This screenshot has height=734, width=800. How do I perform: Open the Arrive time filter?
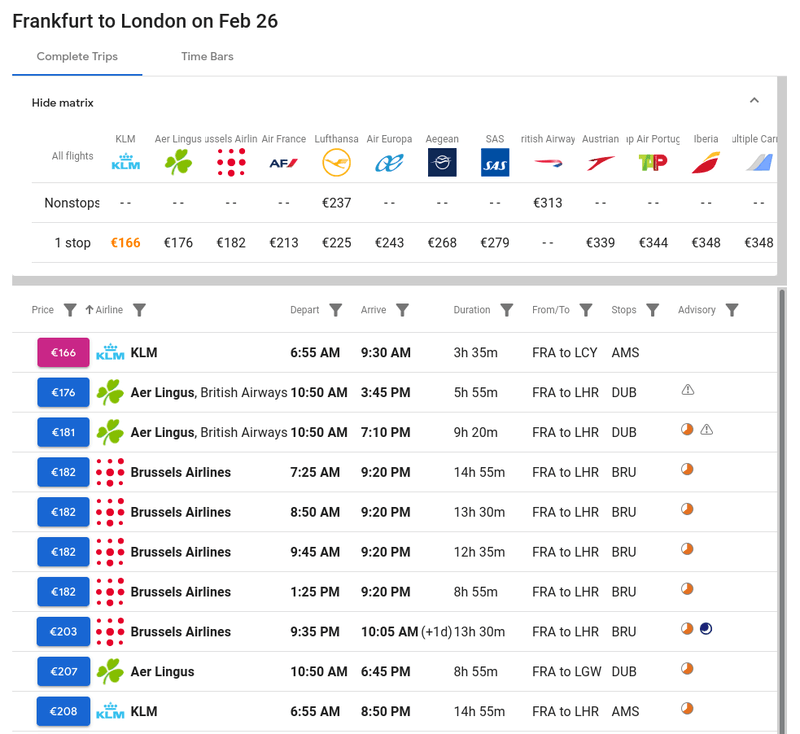402,310
